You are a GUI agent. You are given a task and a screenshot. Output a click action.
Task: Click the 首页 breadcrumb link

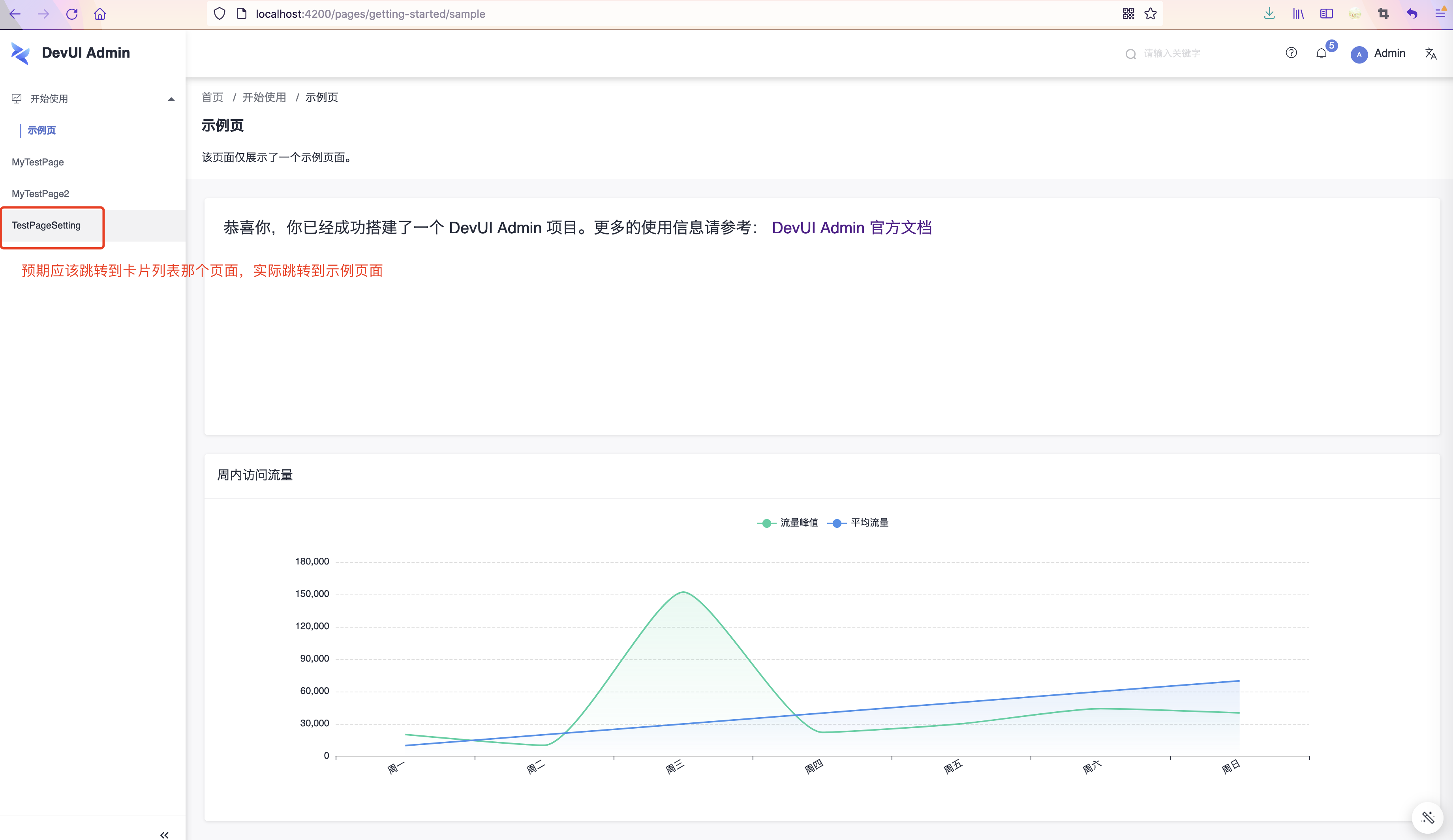[212, 97]
